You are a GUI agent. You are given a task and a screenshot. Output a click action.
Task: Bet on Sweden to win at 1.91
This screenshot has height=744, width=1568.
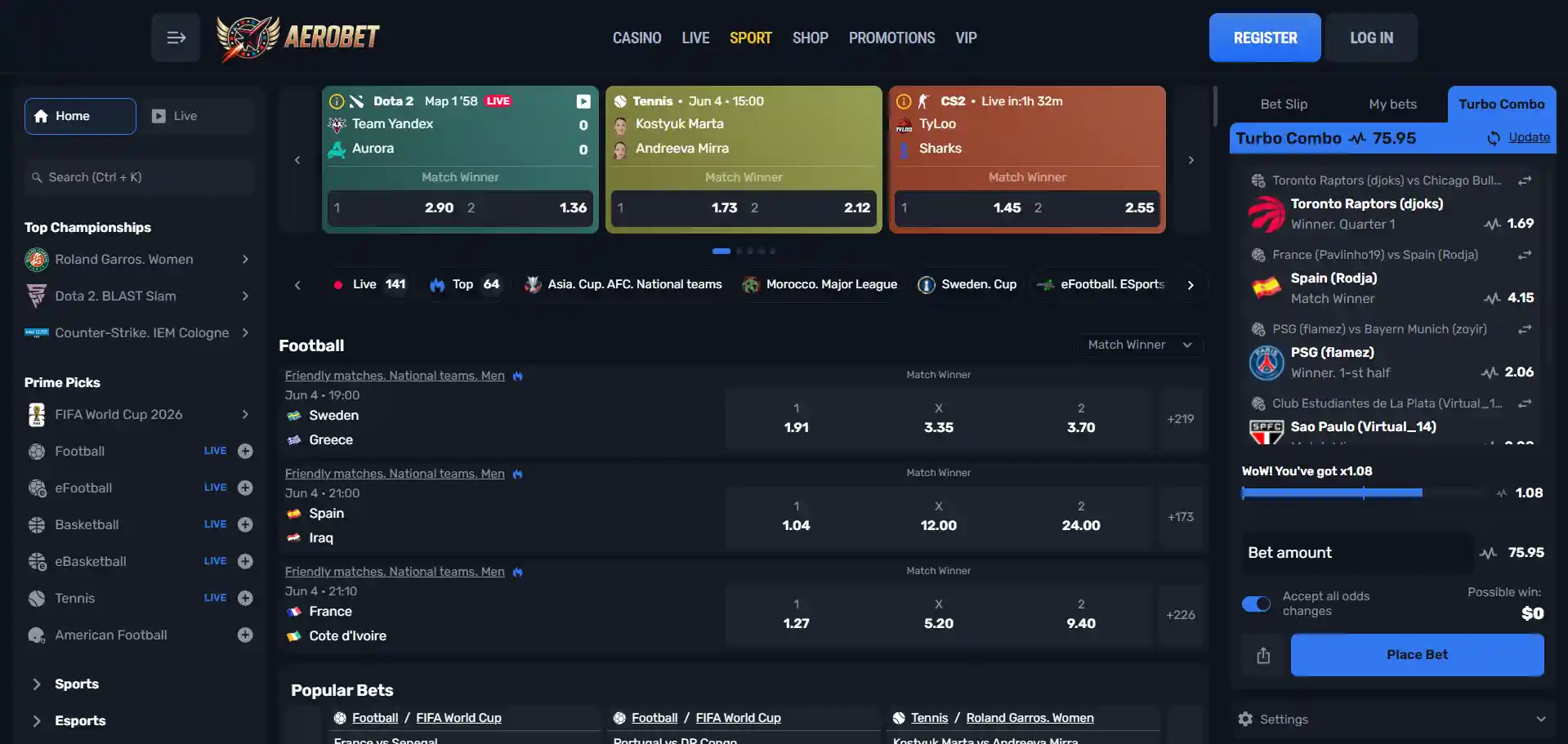pos(797,418)
